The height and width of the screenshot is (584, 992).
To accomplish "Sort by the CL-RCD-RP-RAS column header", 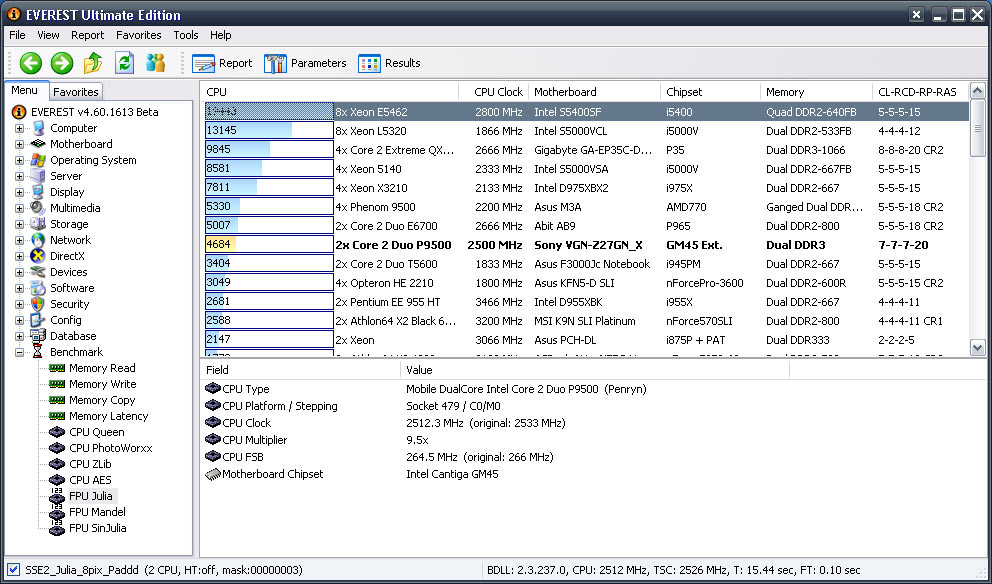I will [x=921, y=92].
